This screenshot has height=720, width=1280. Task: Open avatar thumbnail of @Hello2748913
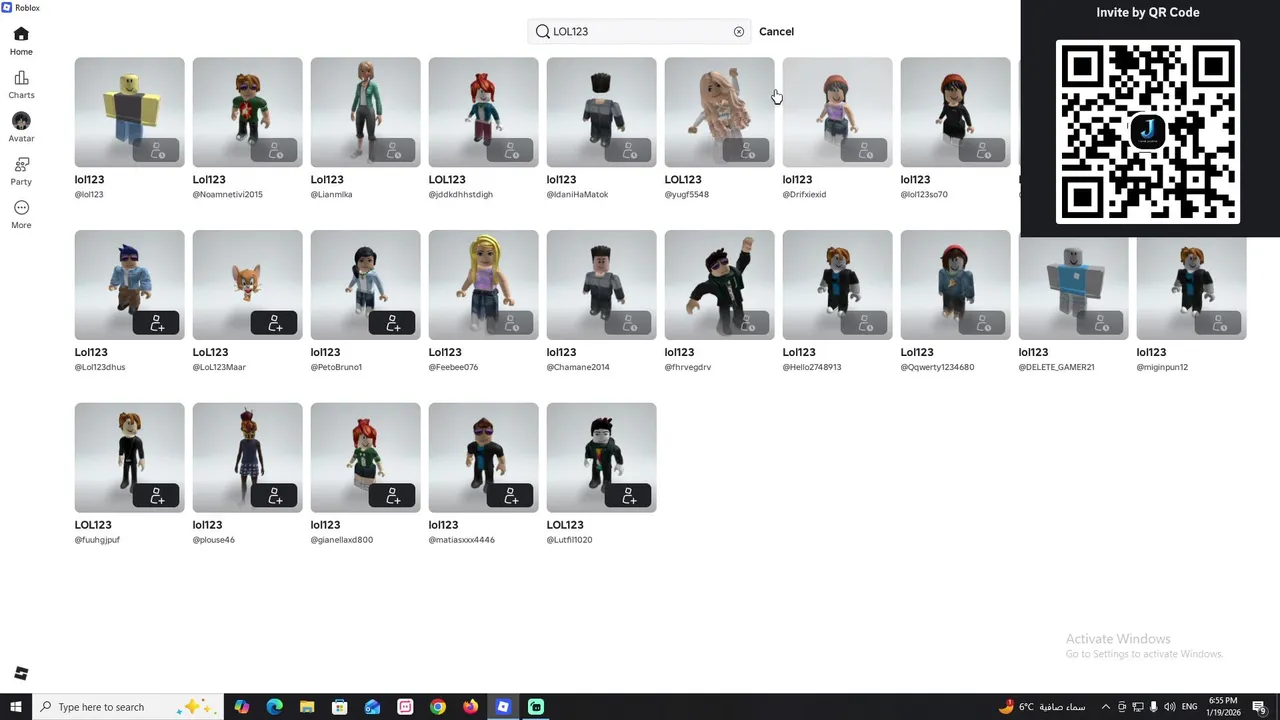coord(837,285)
